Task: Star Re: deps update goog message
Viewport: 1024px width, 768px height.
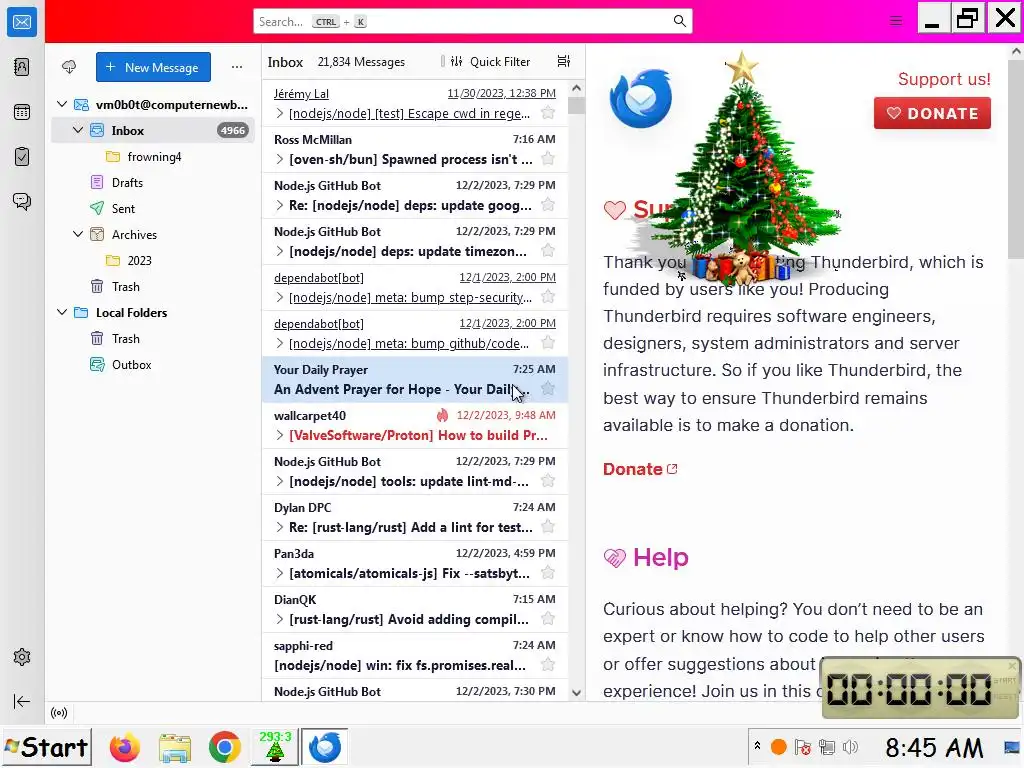Action: (548, 205)
